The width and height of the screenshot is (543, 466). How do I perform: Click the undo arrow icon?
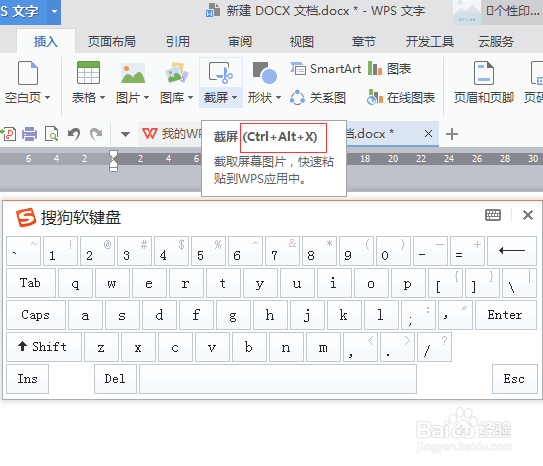[74, 134]
